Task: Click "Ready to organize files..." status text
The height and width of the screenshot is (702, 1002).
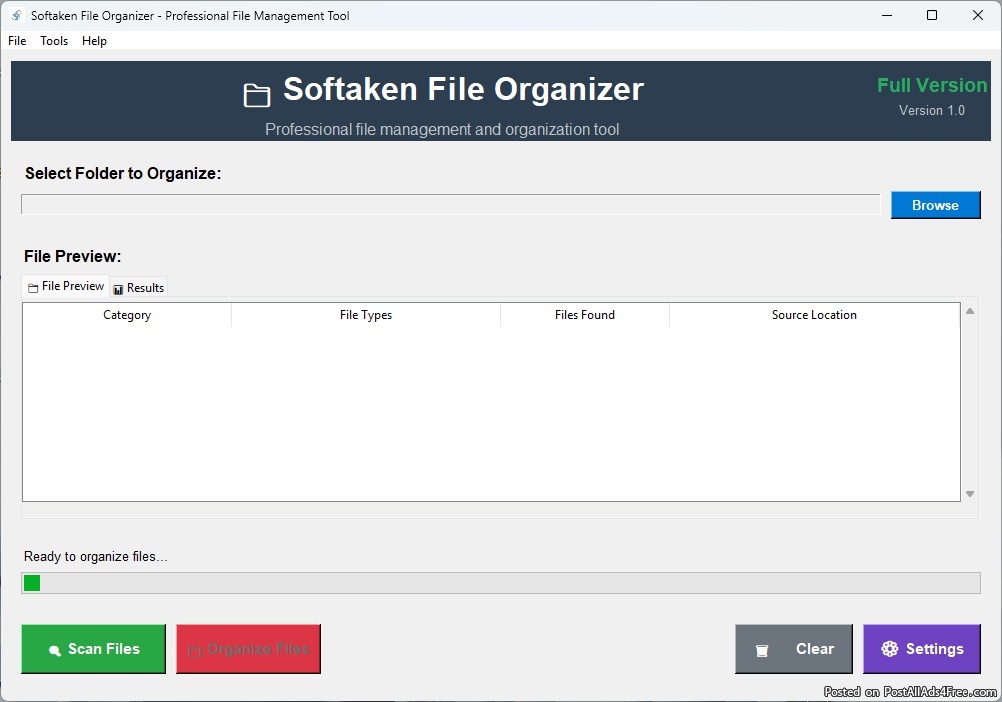Action: (95, 556)
